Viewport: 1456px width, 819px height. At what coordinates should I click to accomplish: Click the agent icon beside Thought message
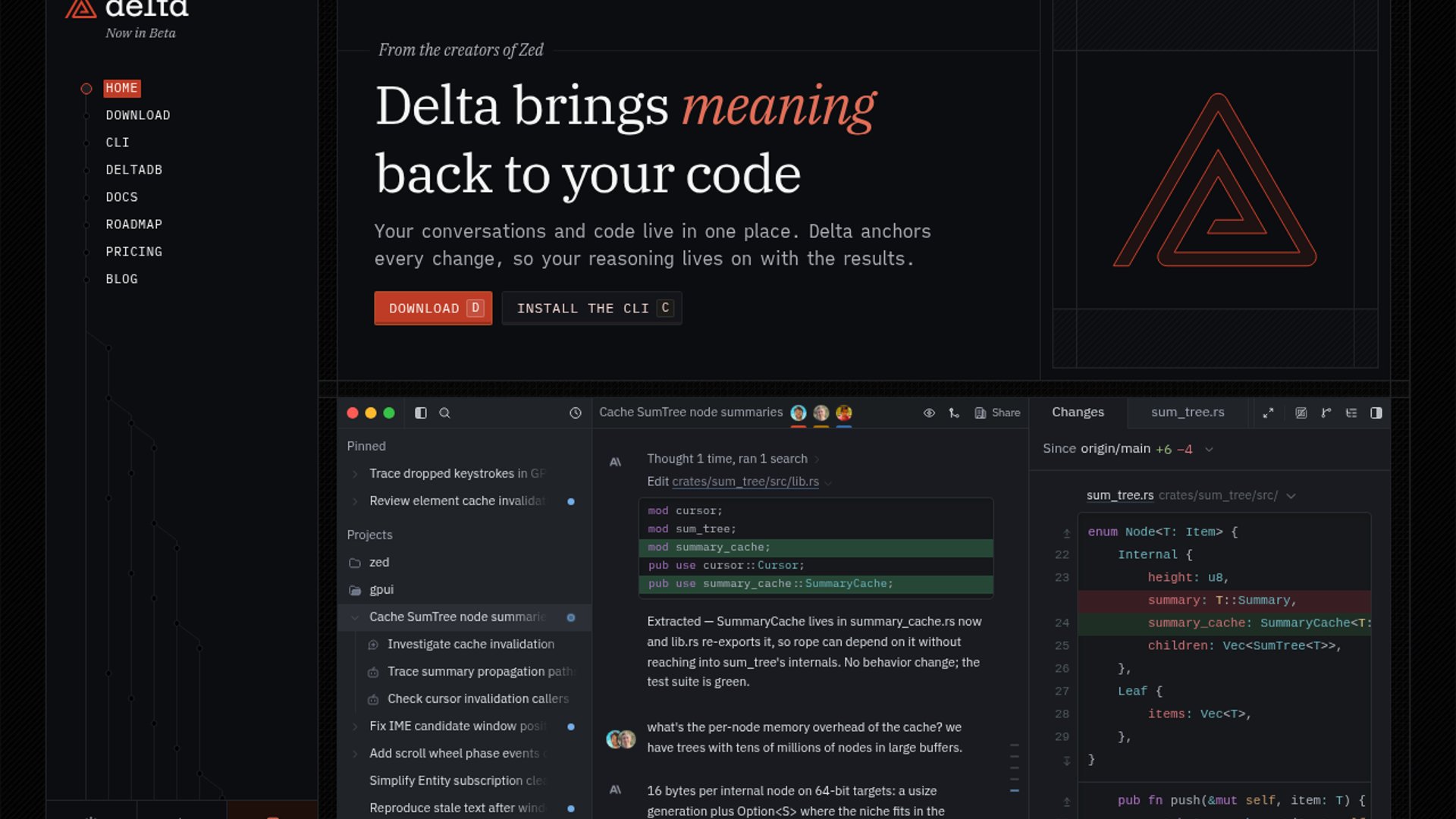616,461
